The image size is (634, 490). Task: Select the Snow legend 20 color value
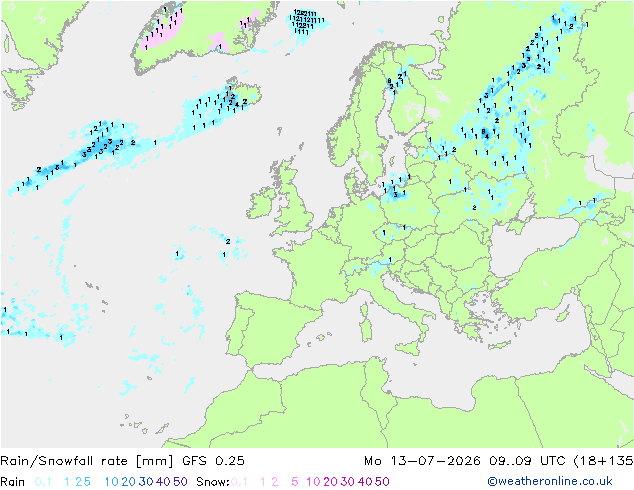point(330,482)
